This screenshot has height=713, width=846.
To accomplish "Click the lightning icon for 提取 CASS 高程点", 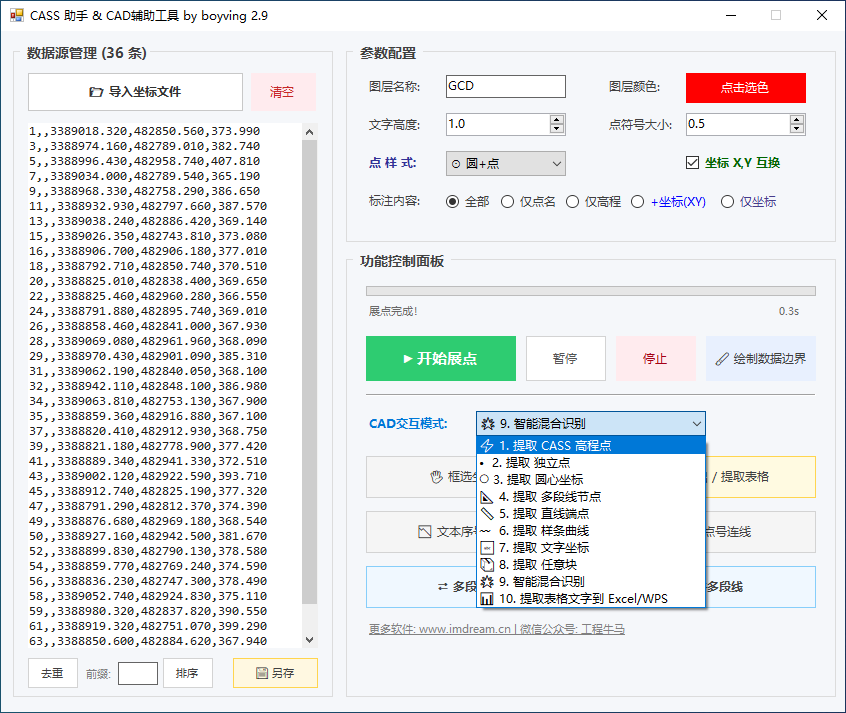I will coord(487,446).
